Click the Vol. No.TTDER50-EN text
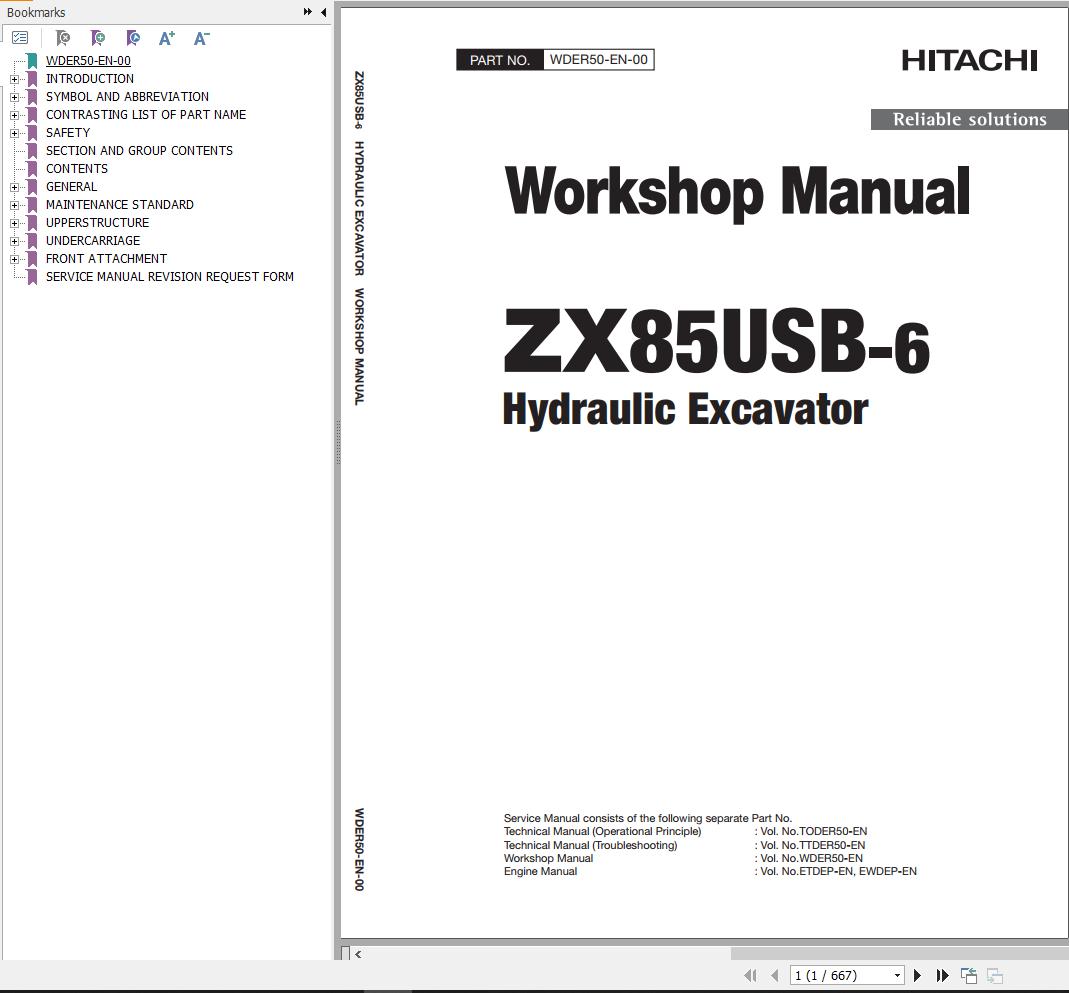 (x=813, y=845)
